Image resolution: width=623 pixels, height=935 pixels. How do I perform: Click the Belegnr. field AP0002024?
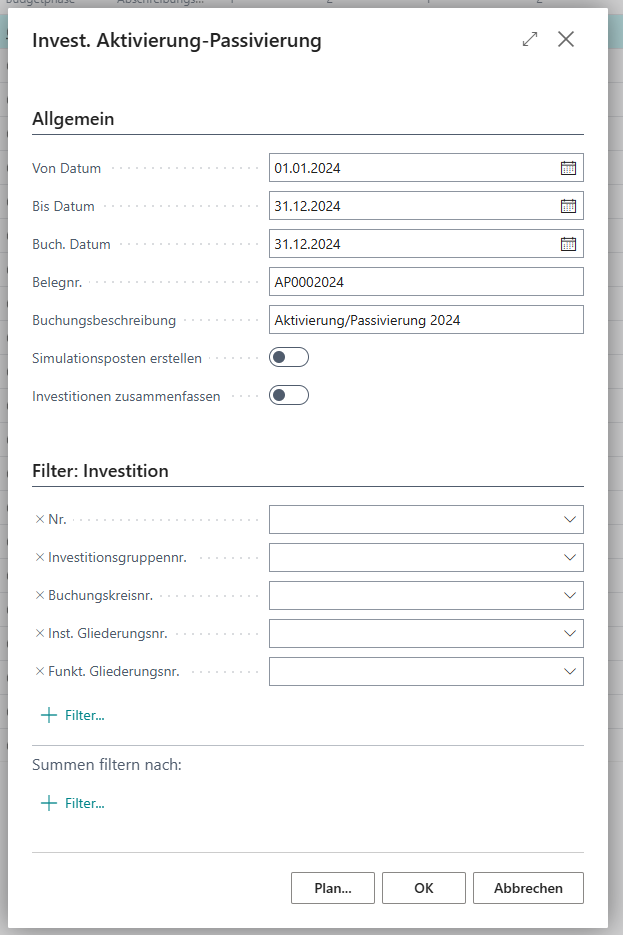[426, 282]
